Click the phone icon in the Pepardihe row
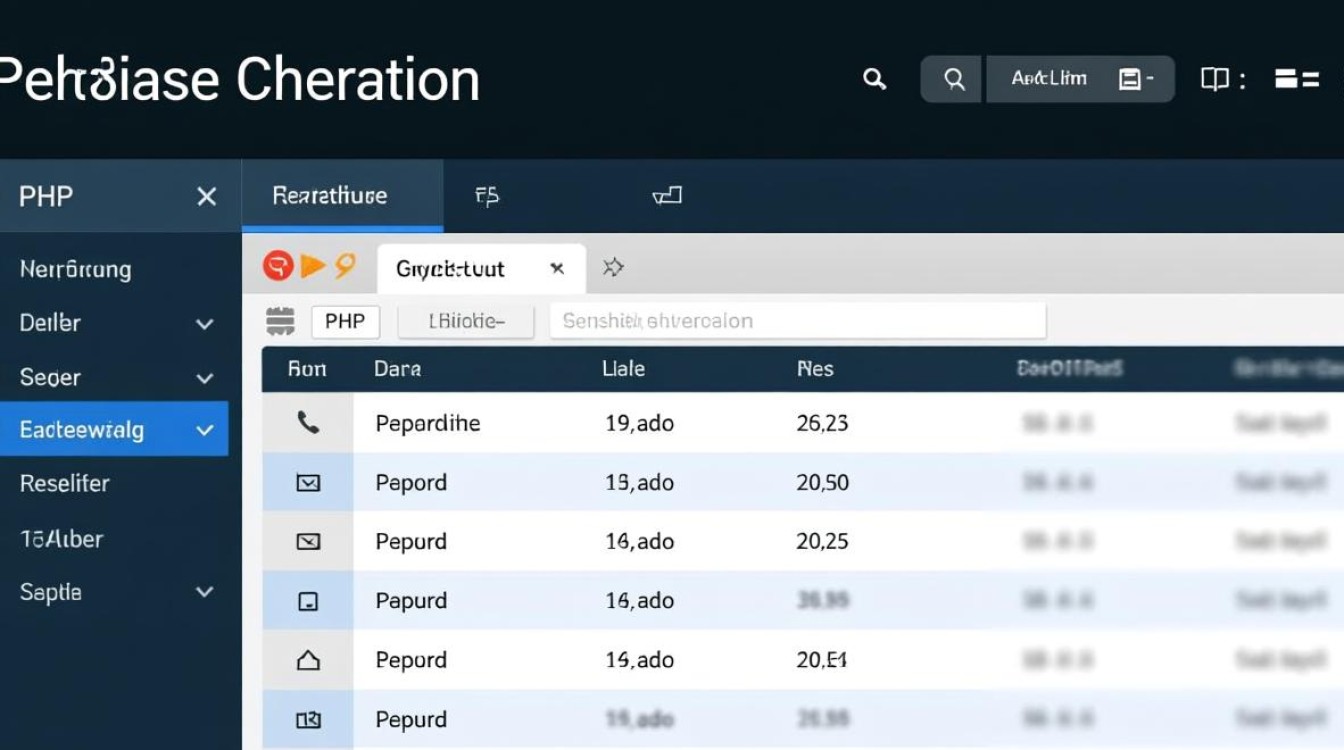 (308, 423)
